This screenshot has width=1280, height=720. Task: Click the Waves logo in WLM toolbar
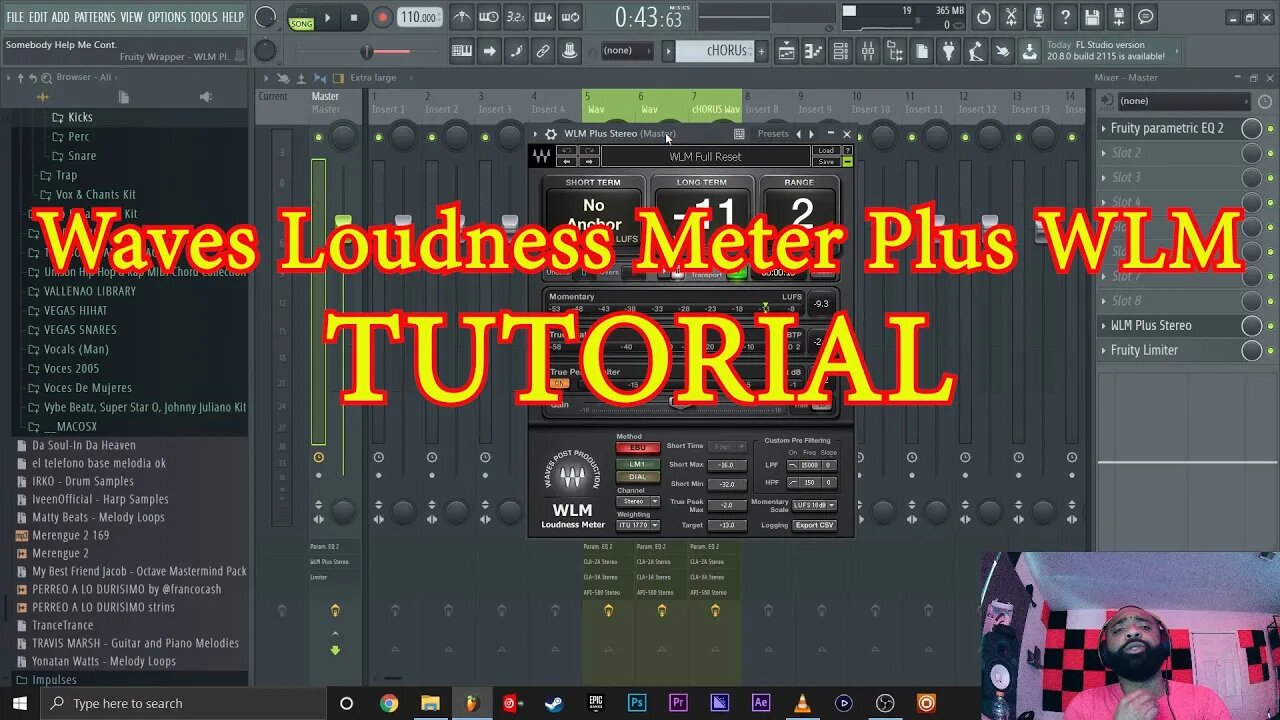[541, 156]
